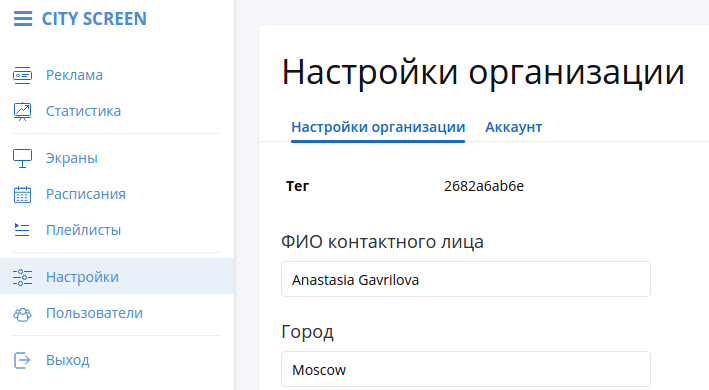Click the CITY SCREEN logo text

point(94,19)
